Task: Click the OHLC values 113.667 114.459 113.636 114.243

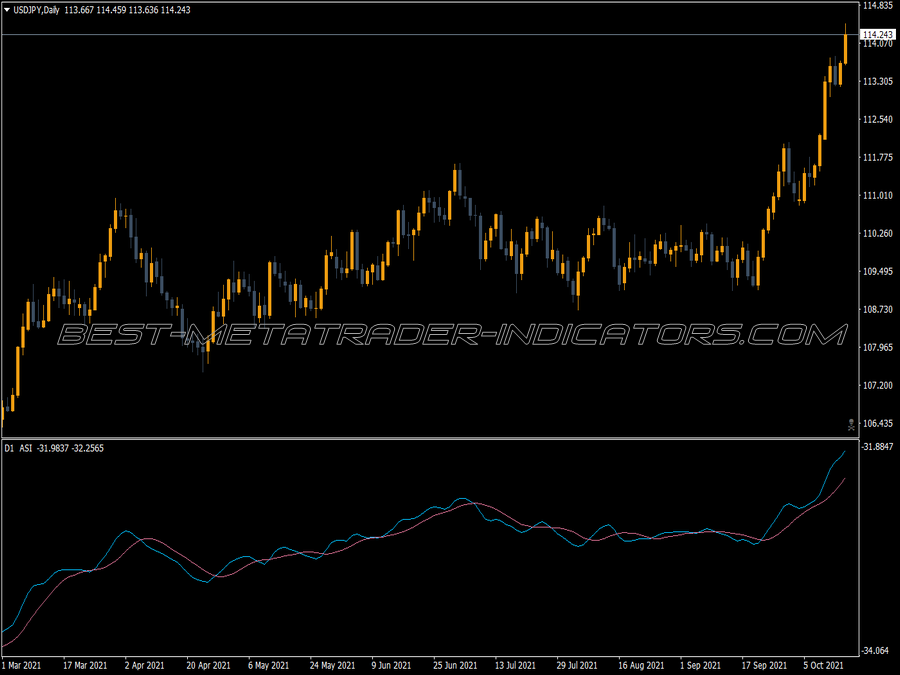Action: (x=127, y=10)
